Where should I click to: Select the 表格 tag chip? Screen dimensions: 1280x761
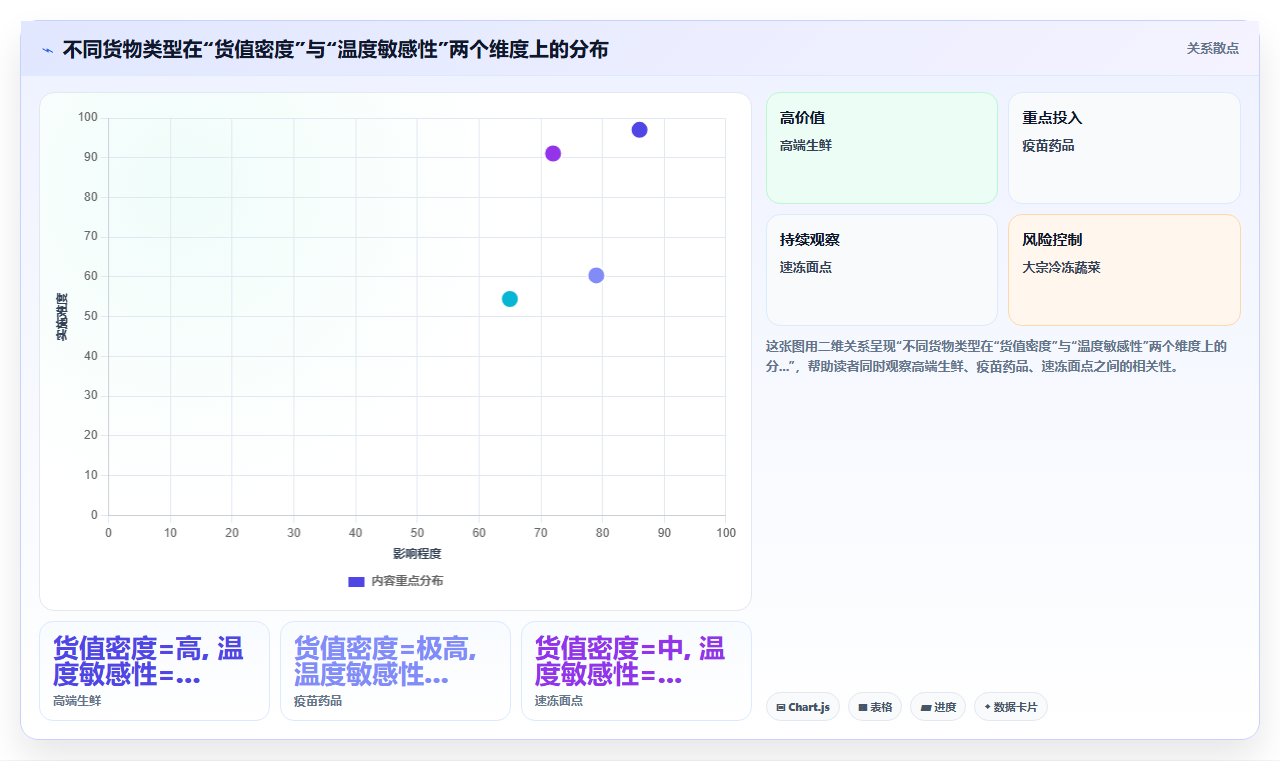875,707
